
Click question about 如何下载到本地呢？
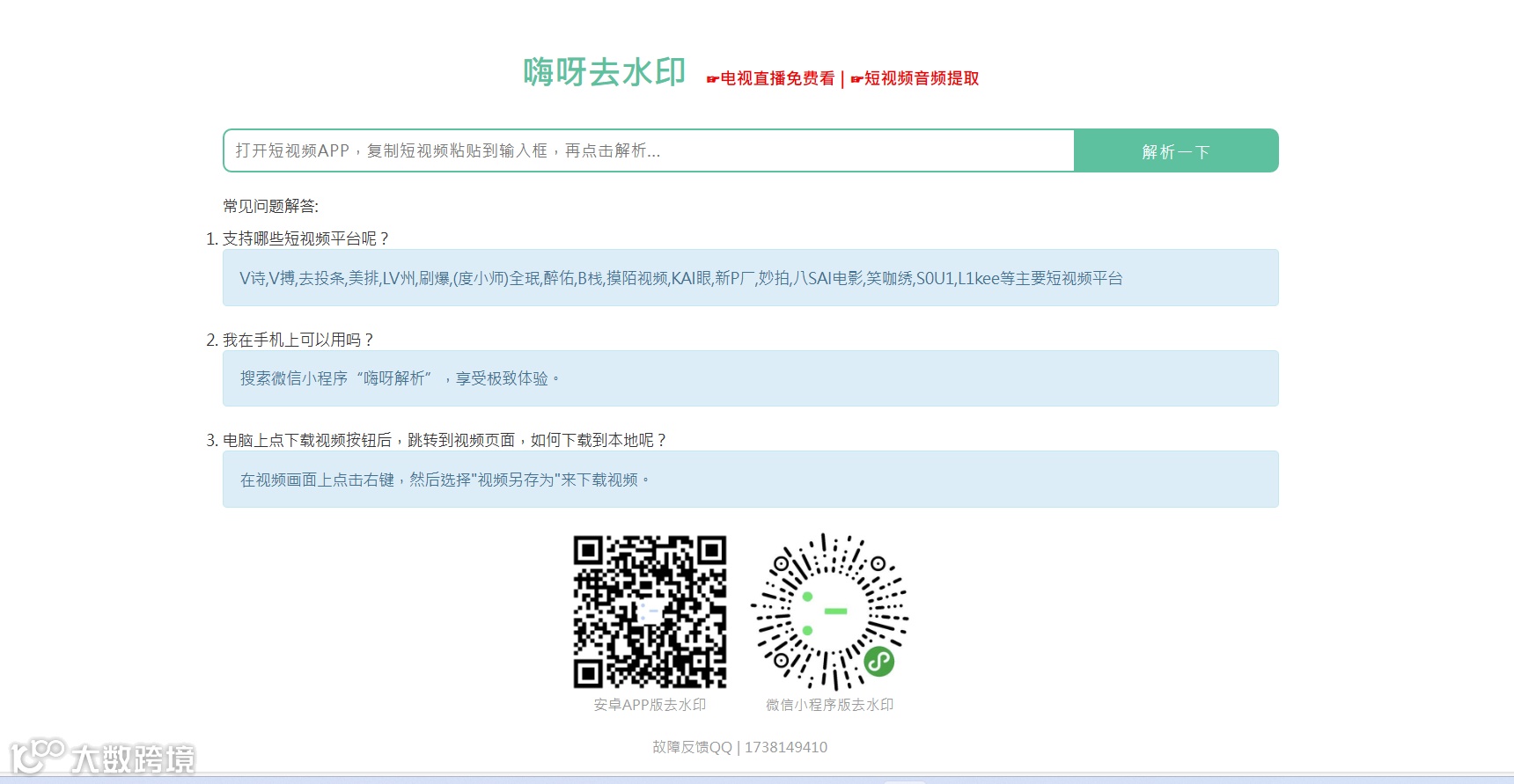[x=445, y=440]
